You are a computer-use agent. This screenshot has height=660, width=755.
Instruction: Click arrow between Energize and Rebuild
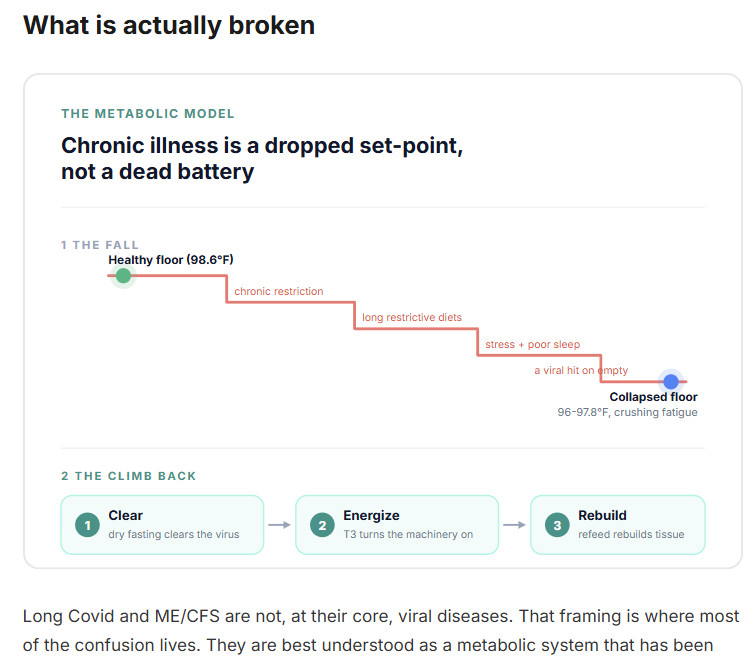coord(514,525)
